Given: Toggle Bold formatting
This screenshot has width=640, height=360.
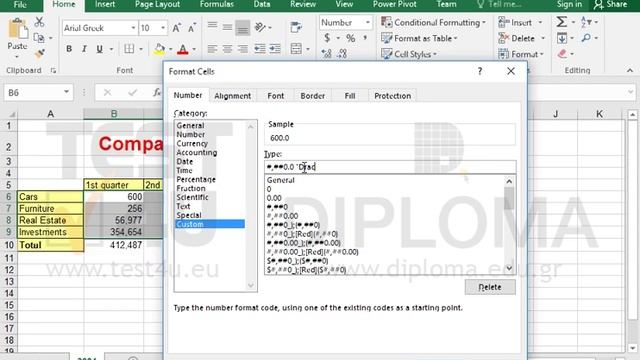Looking at the screenshot, I should pyautogui.click(x=69, y=49).
